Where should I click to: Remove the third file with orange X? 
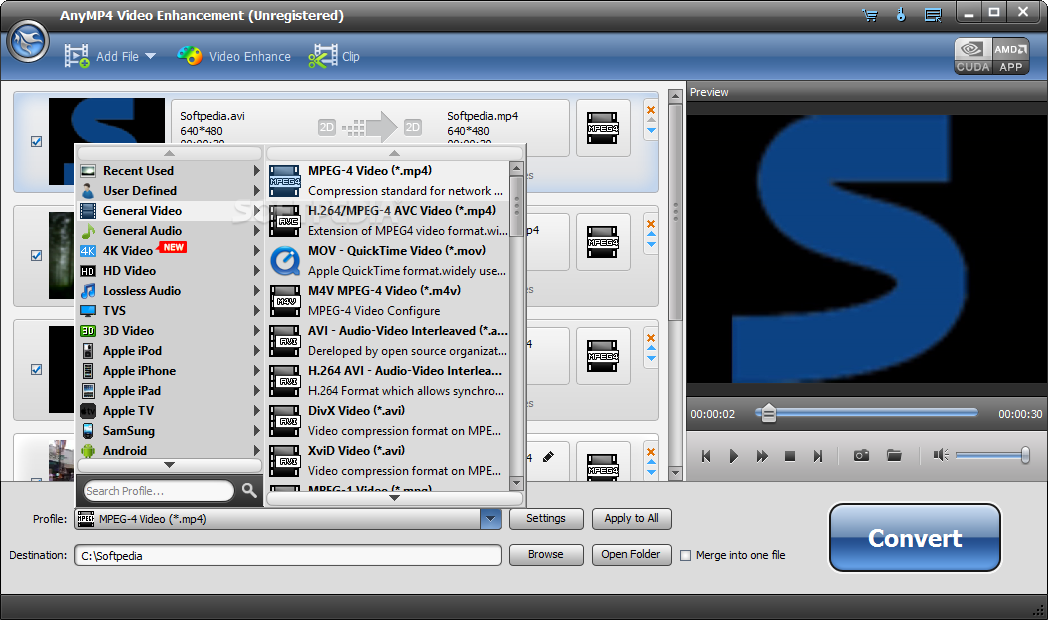point(651,338)
